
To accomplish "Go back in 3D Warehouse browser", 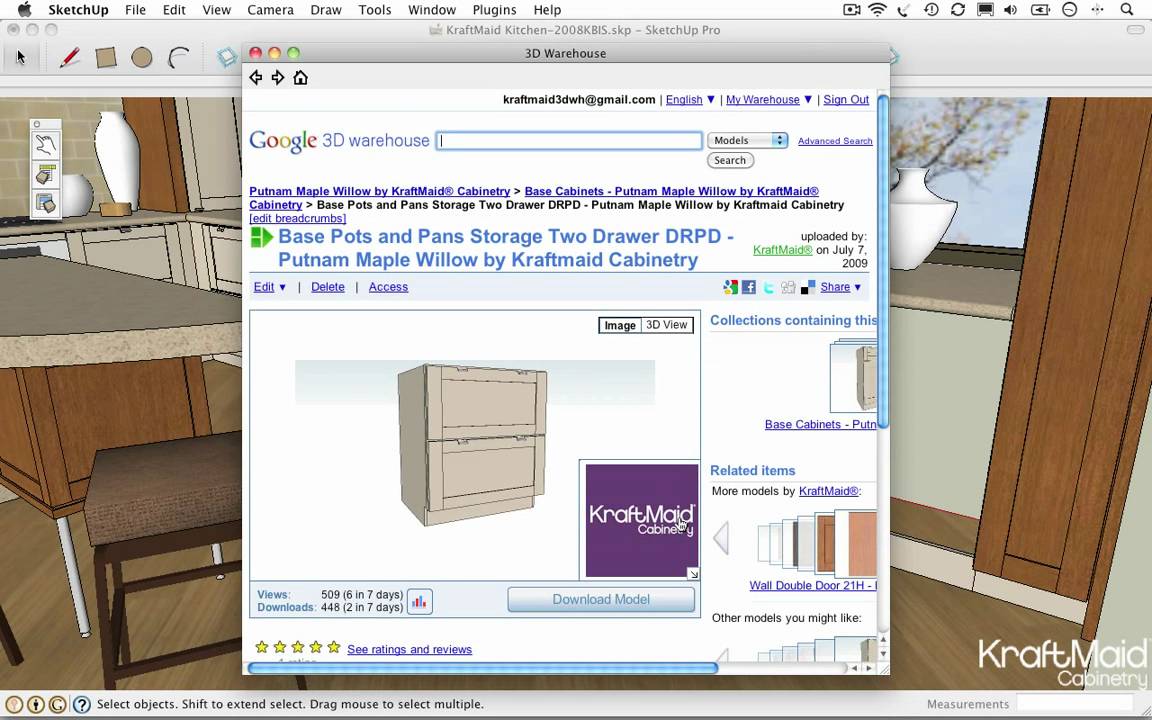I will pyautogui.click(x=256, y=77).
